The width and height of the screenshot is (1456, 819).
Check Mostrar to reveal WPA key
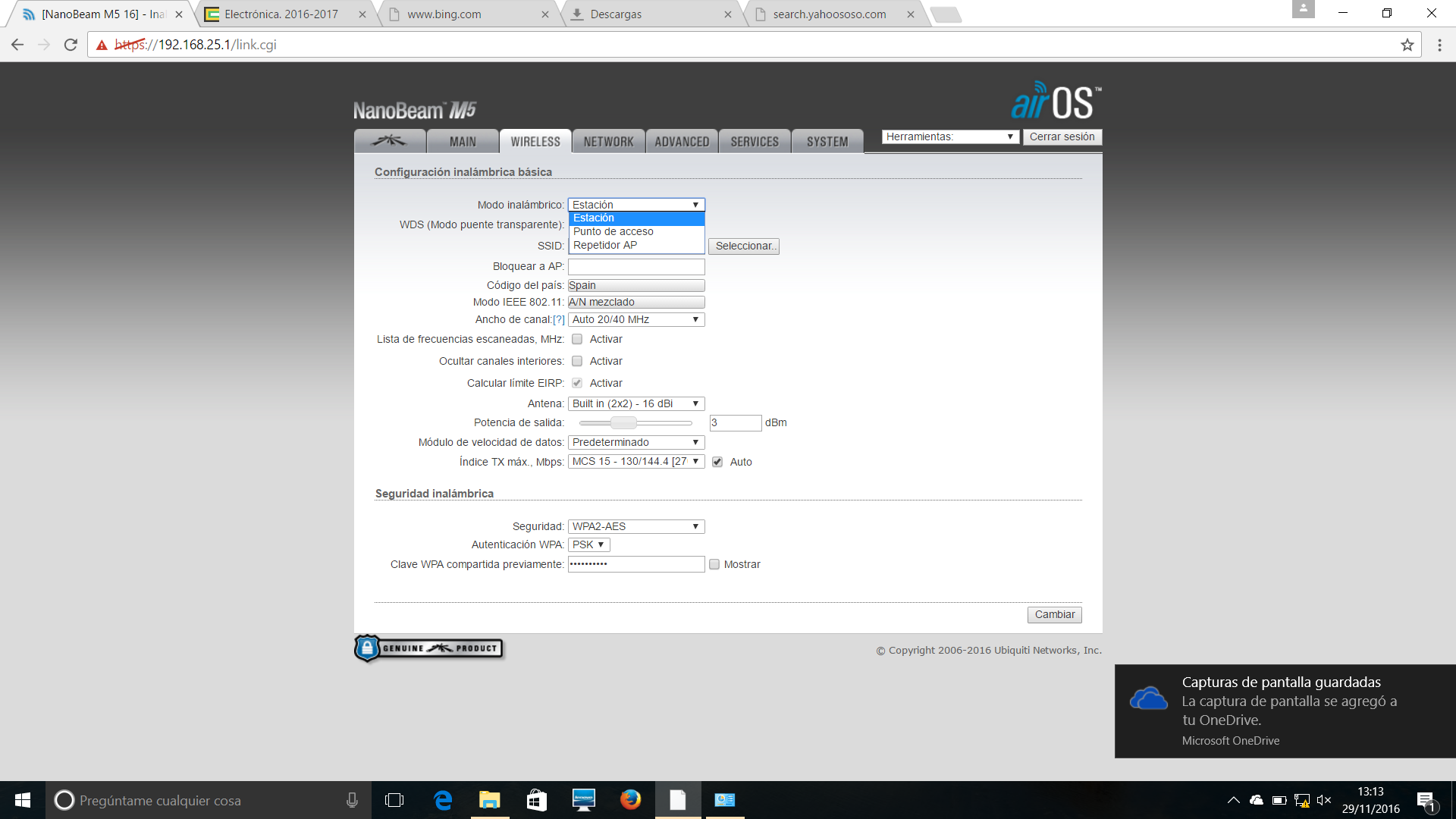(714, 564)
